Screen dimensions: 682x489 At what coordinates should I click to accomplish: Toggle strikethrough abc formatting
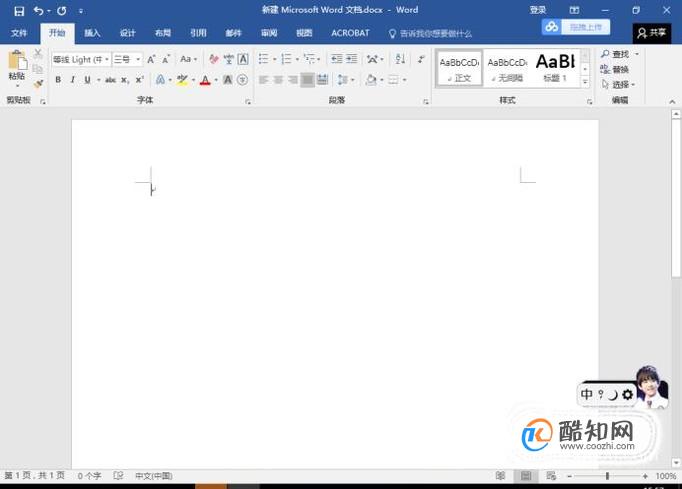click(110, 80)
